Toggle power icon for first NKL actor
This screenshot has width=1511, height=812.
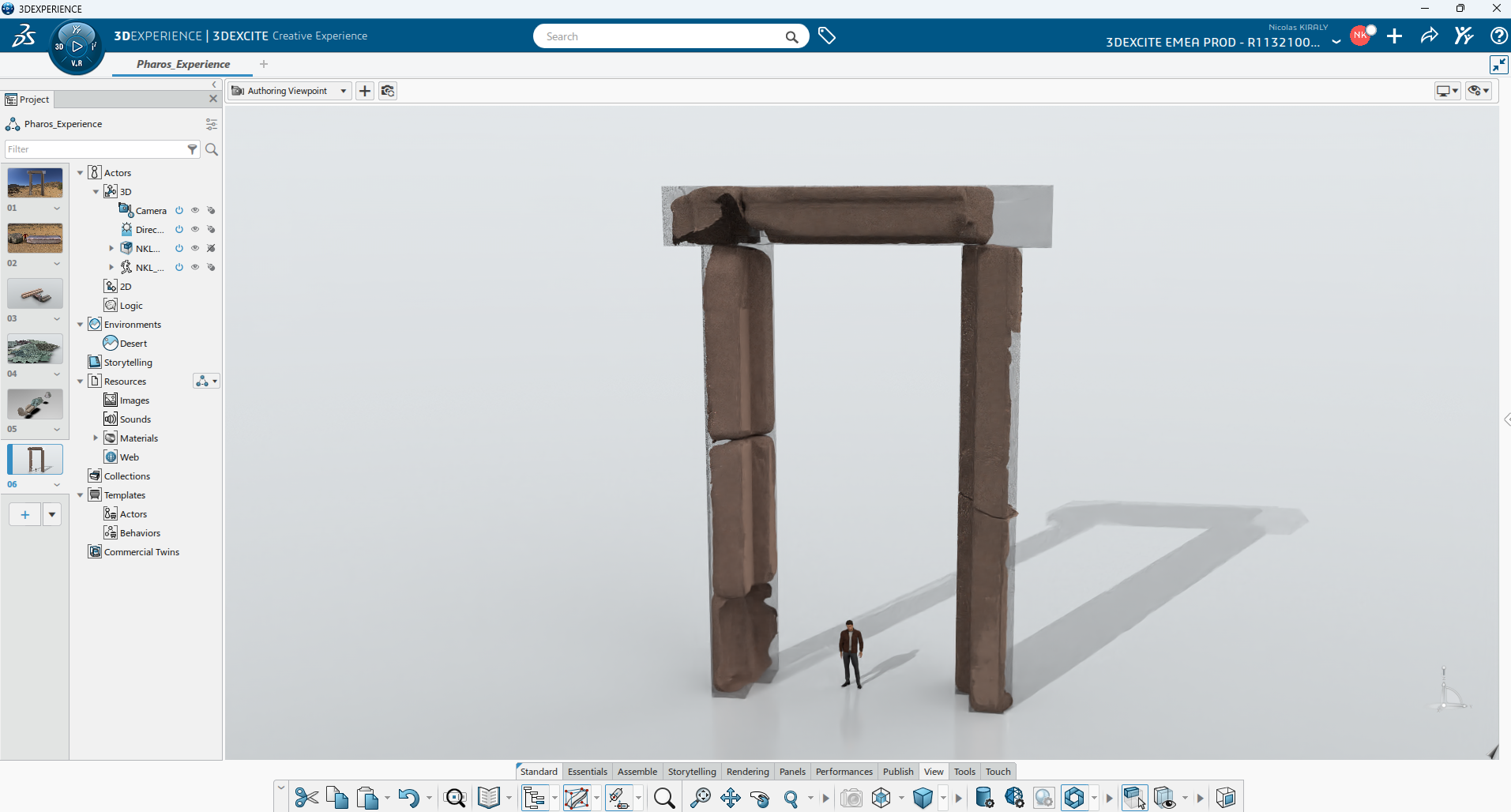(179, 249)
